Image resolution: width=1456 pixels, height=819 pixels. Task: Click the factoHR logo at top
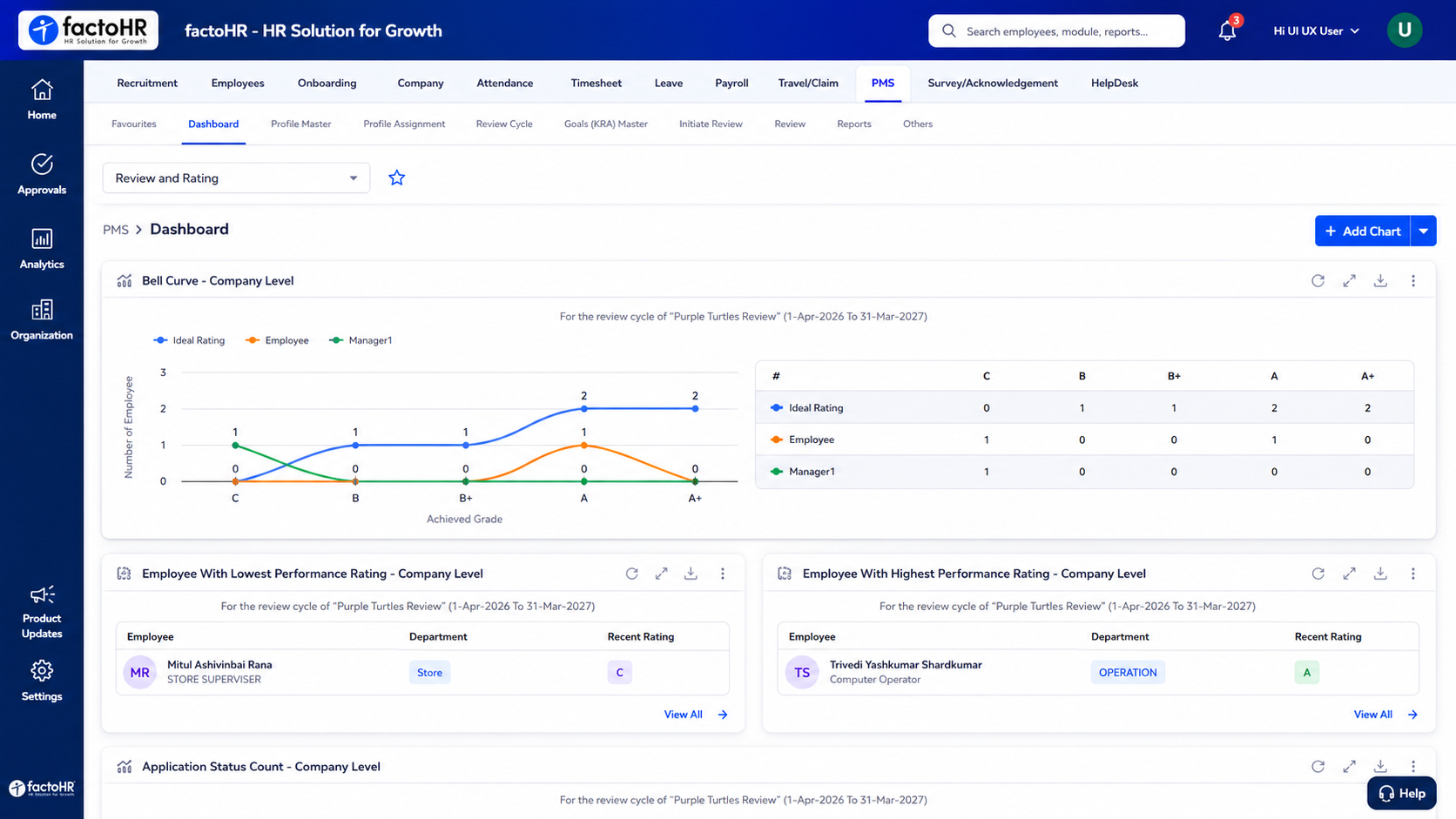tap(88, 30)
